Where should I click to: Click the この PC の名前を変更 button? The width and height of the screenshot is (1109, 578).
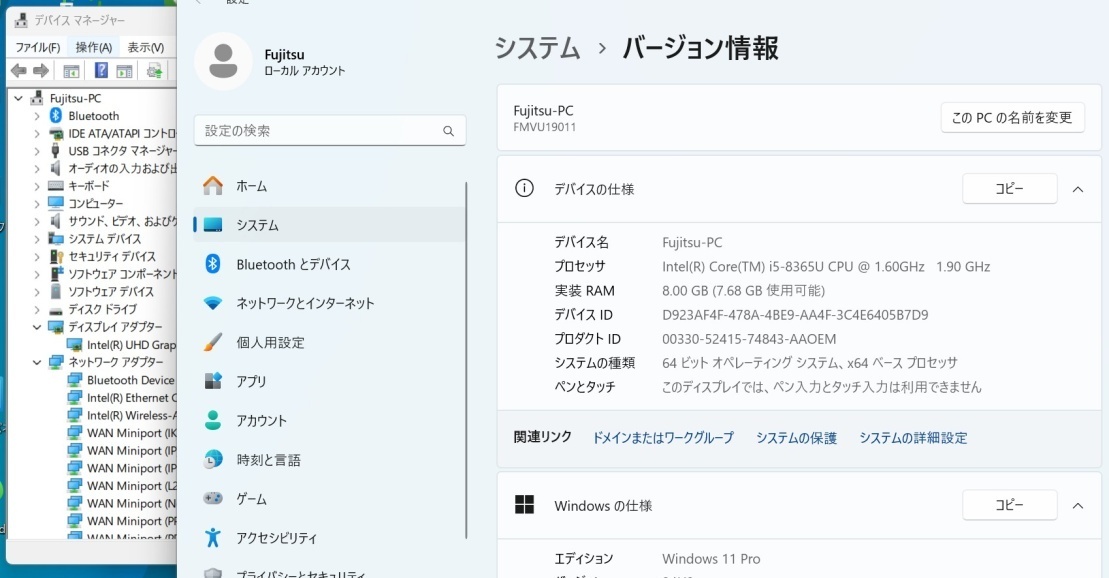click(x=1012, y=117)
